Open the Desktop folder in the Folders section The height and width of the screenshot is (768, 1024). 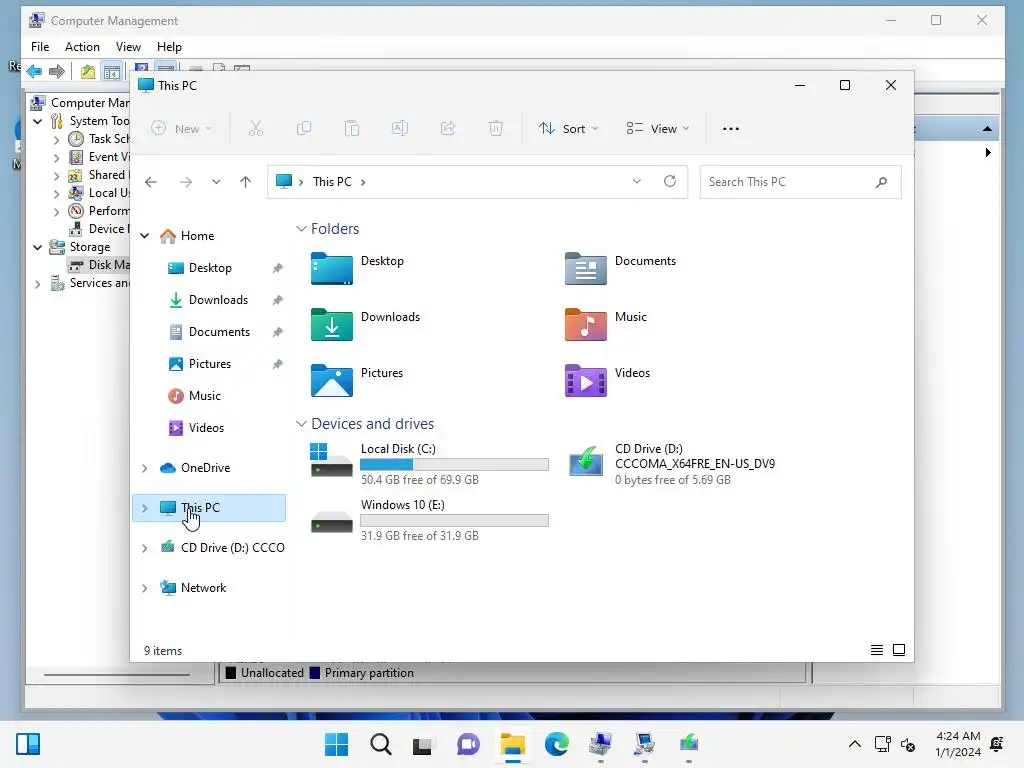(x=358, y=268)
